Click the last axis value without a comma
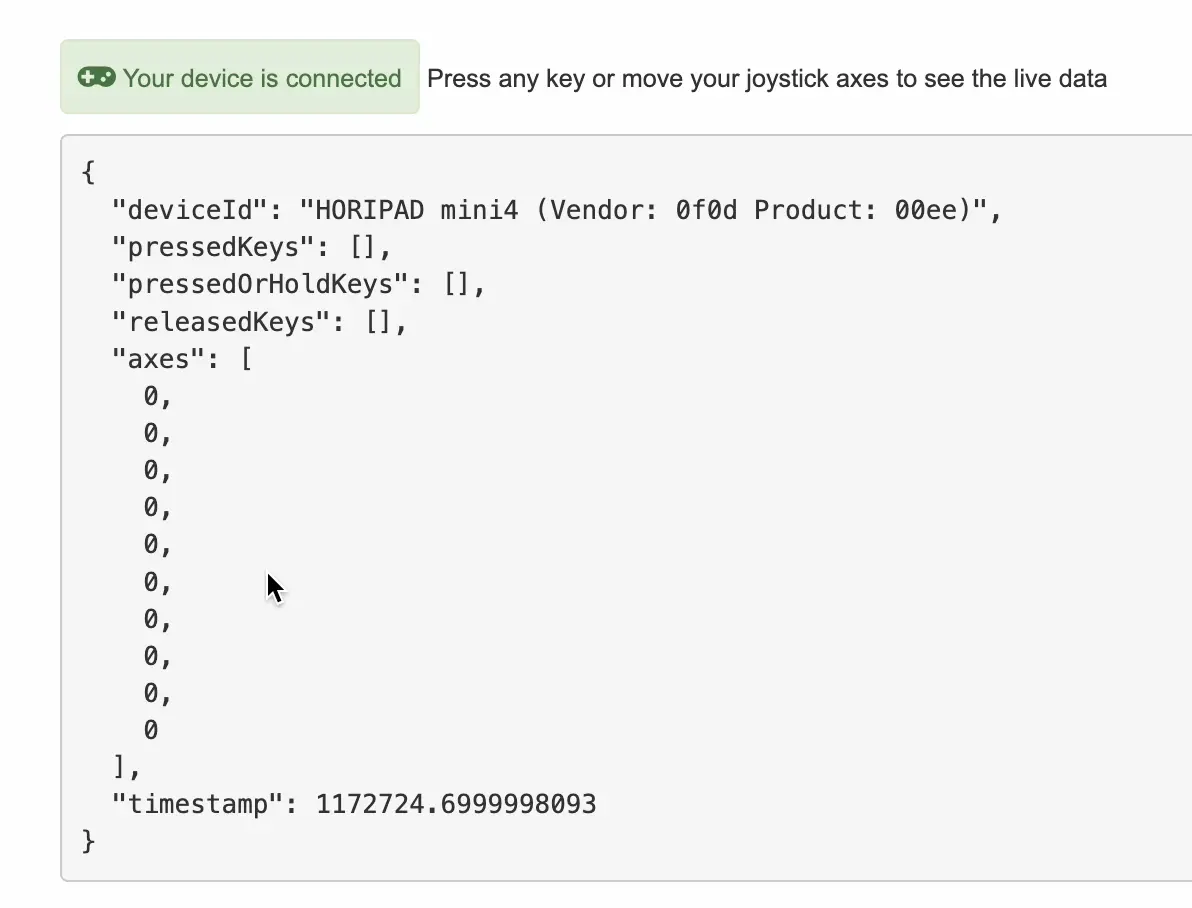This screenshot has height=908, width=1192. click(151, 730)
